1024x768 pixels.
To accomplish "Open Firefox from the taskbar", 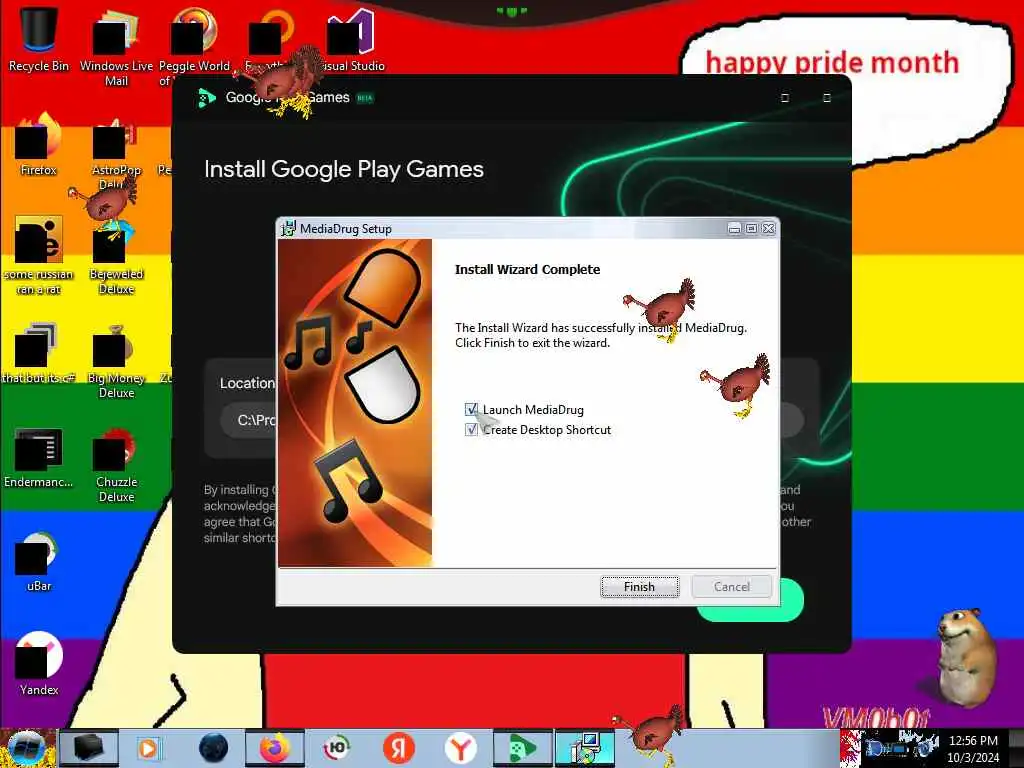I will [x=275, y=748].
